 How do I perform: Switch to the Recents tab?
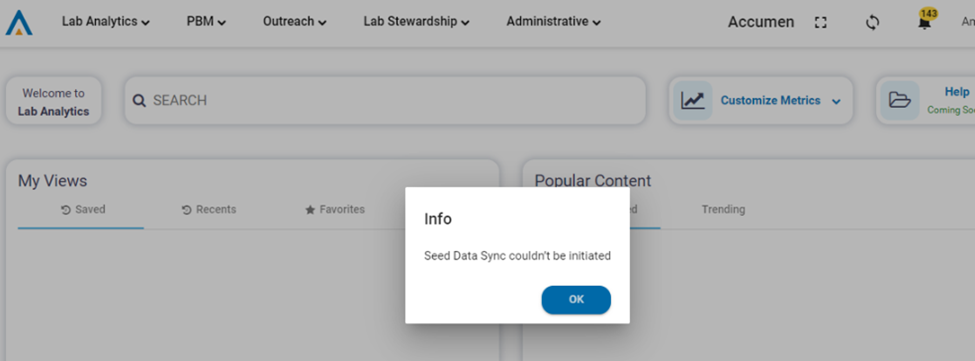pyautogui.click(x=209, y=210)
